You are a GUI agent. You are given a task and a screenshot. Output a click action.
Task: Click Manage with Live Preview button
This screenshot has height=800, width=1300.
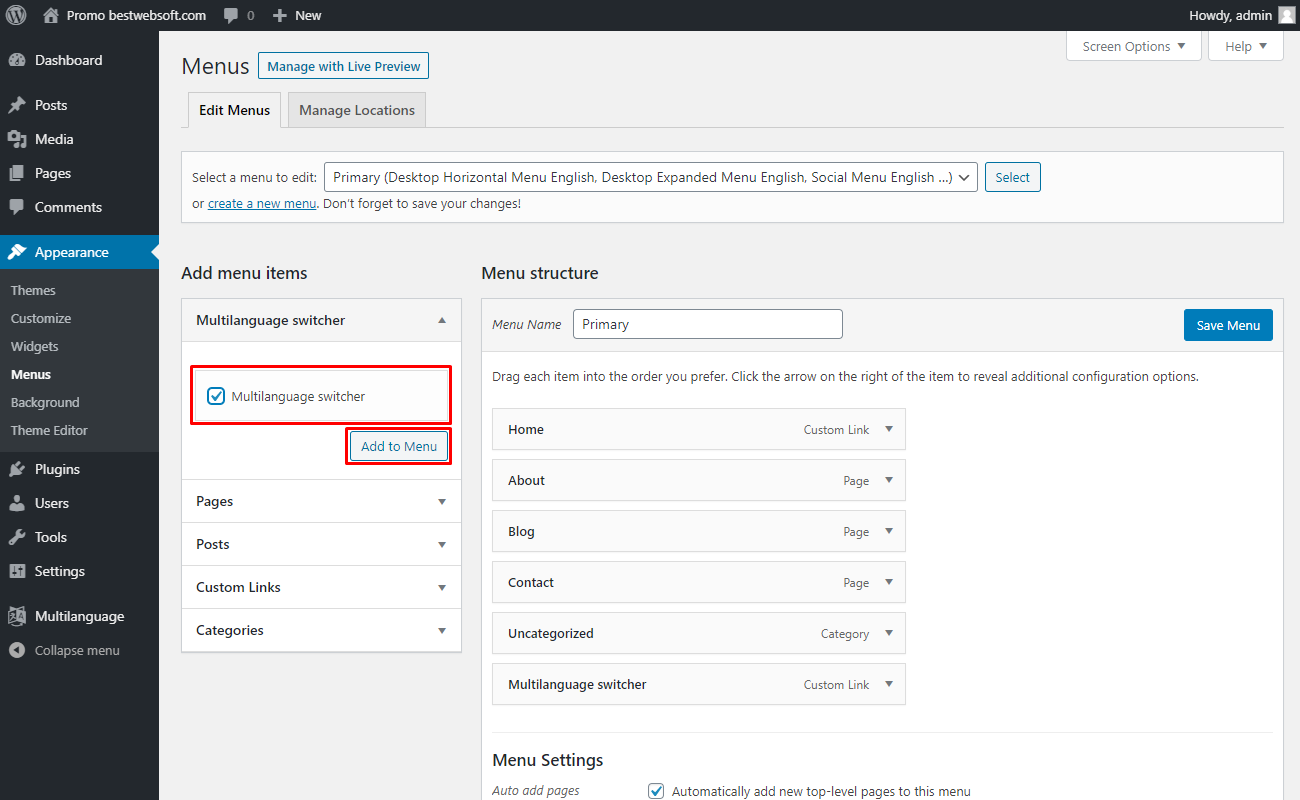coord(344,66)
